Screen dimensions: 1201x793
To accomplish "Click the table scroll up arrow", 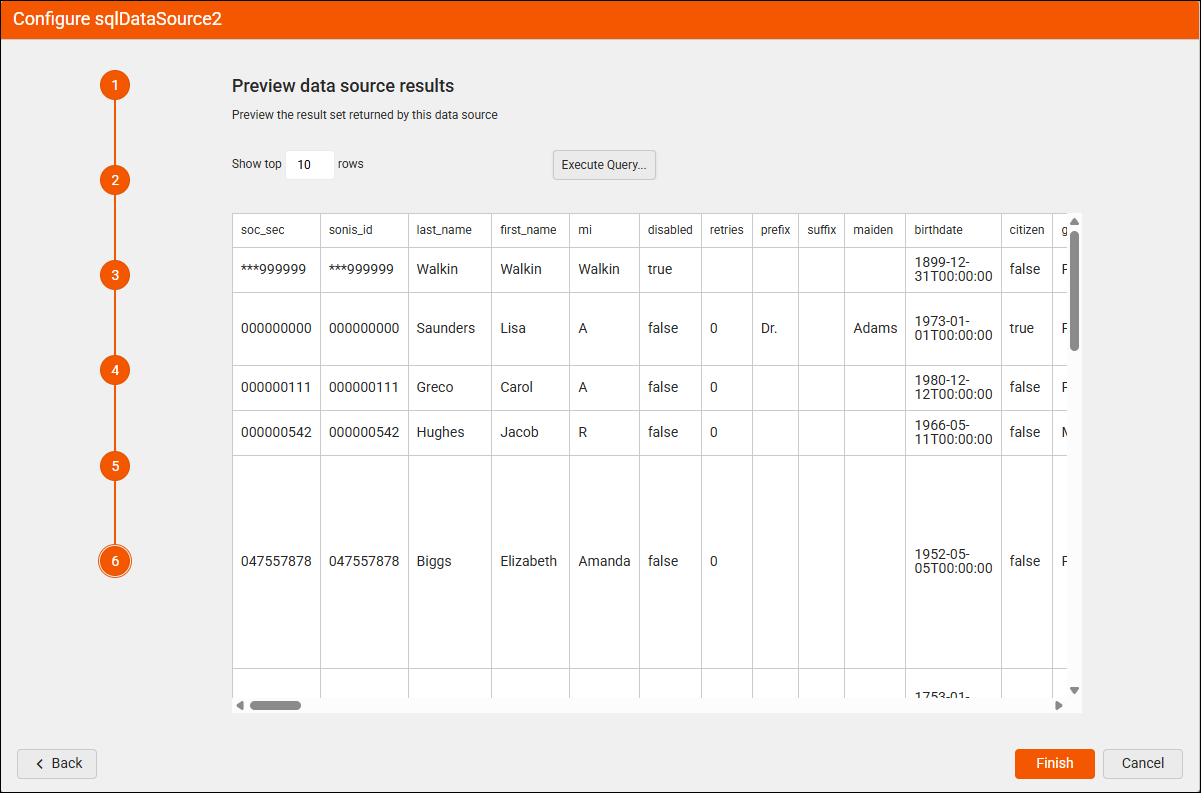I will 1074,222.
